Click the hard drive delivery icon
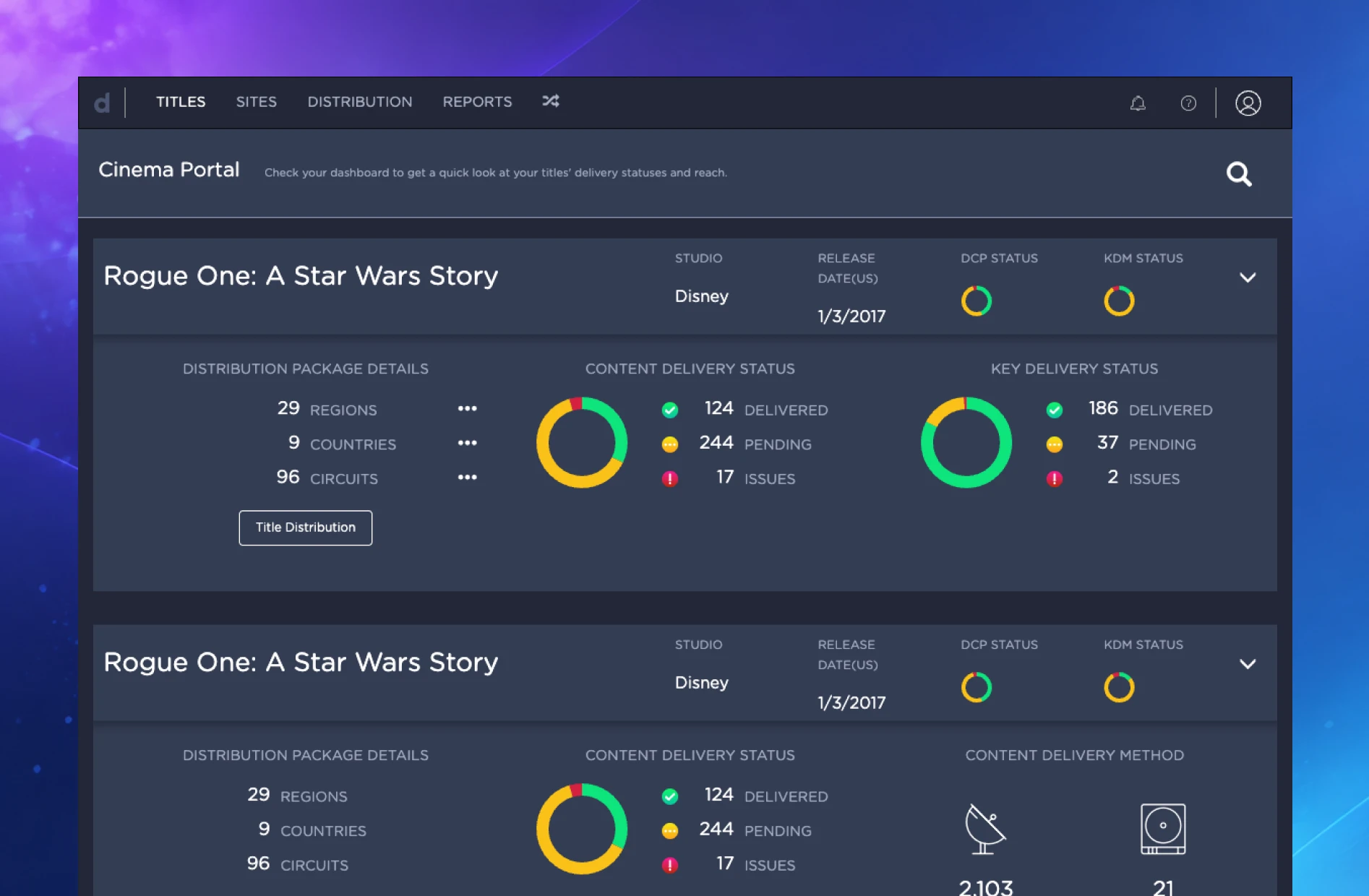This screenshot has width=1369, height=896. [1163, 829]
